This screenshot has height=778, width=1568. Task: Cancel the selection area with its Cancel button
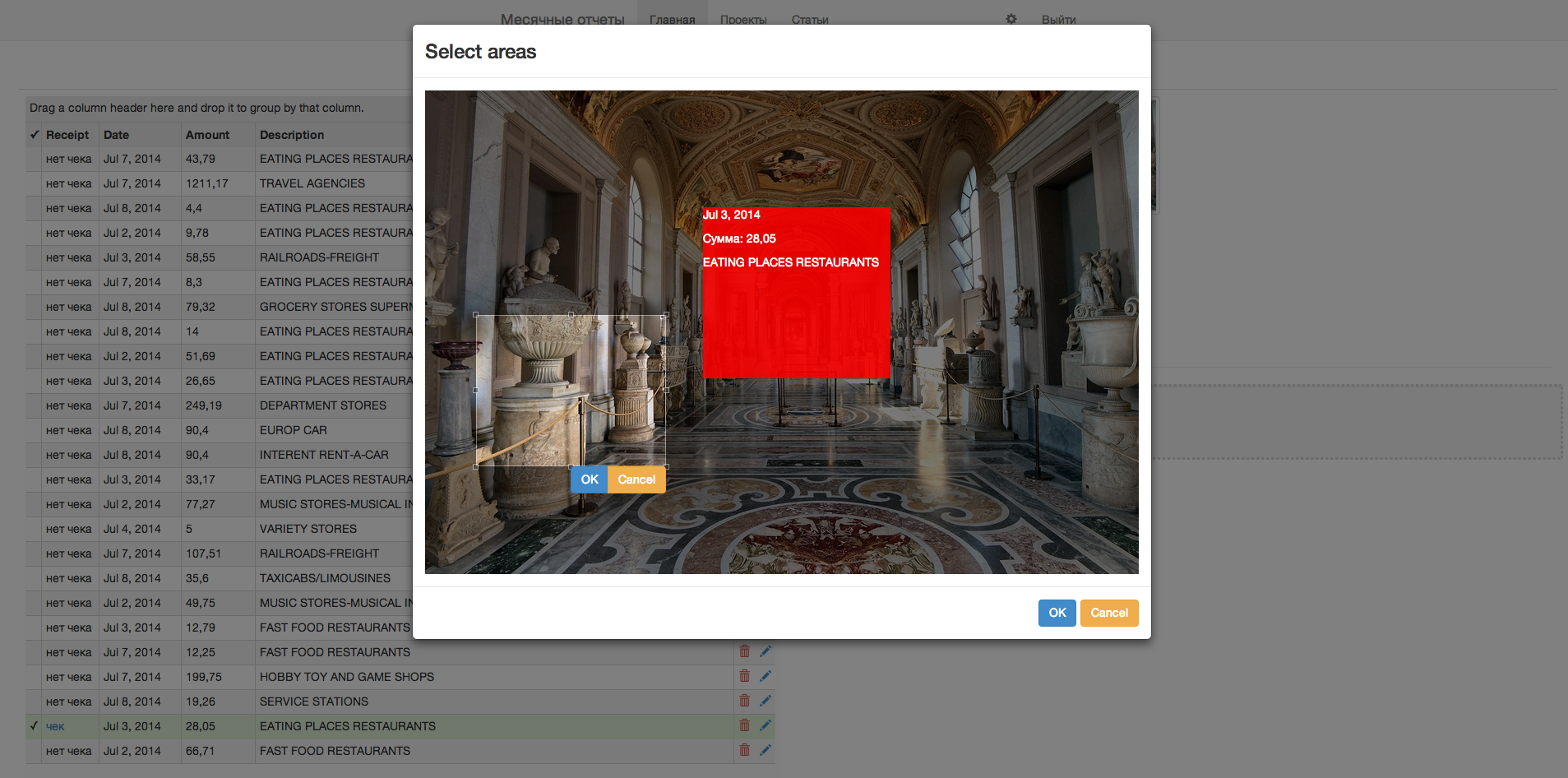636,479
